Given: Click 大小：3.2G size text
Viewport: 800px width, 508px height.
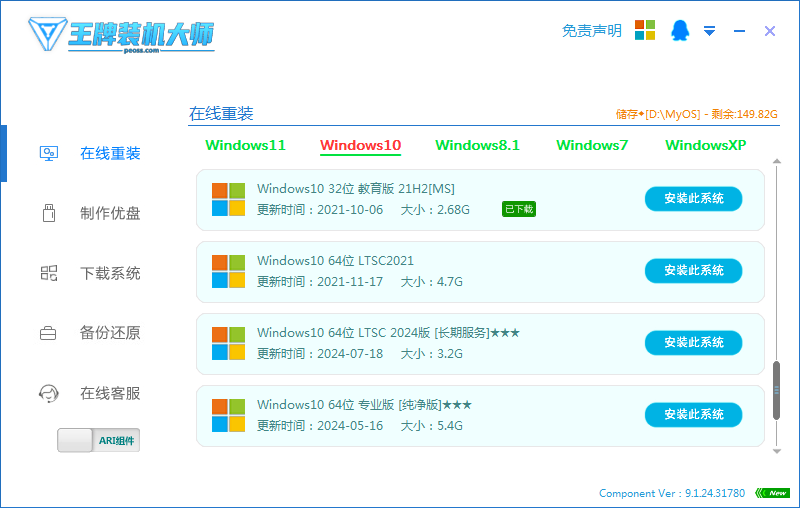Looking at the screenshot, I should click(432, 353).
